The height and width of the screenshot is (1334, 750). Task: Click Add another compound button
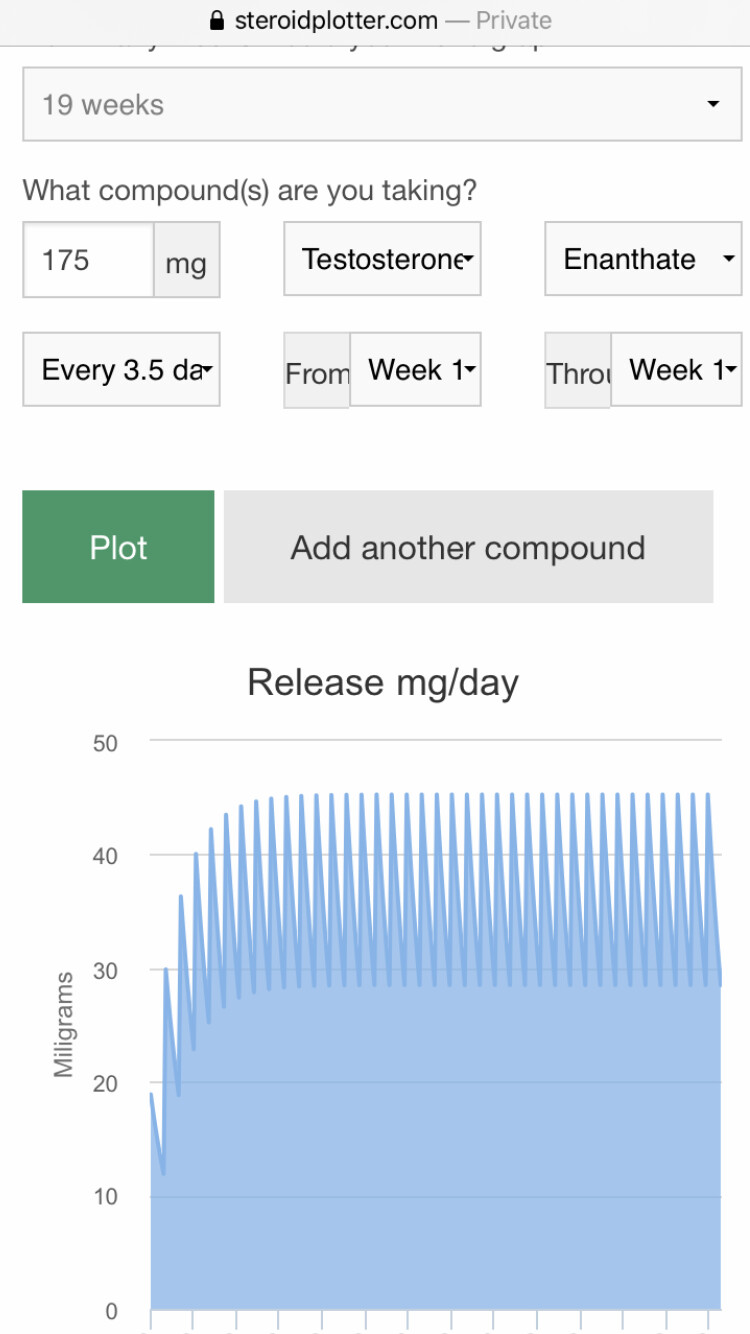(468, 548)
